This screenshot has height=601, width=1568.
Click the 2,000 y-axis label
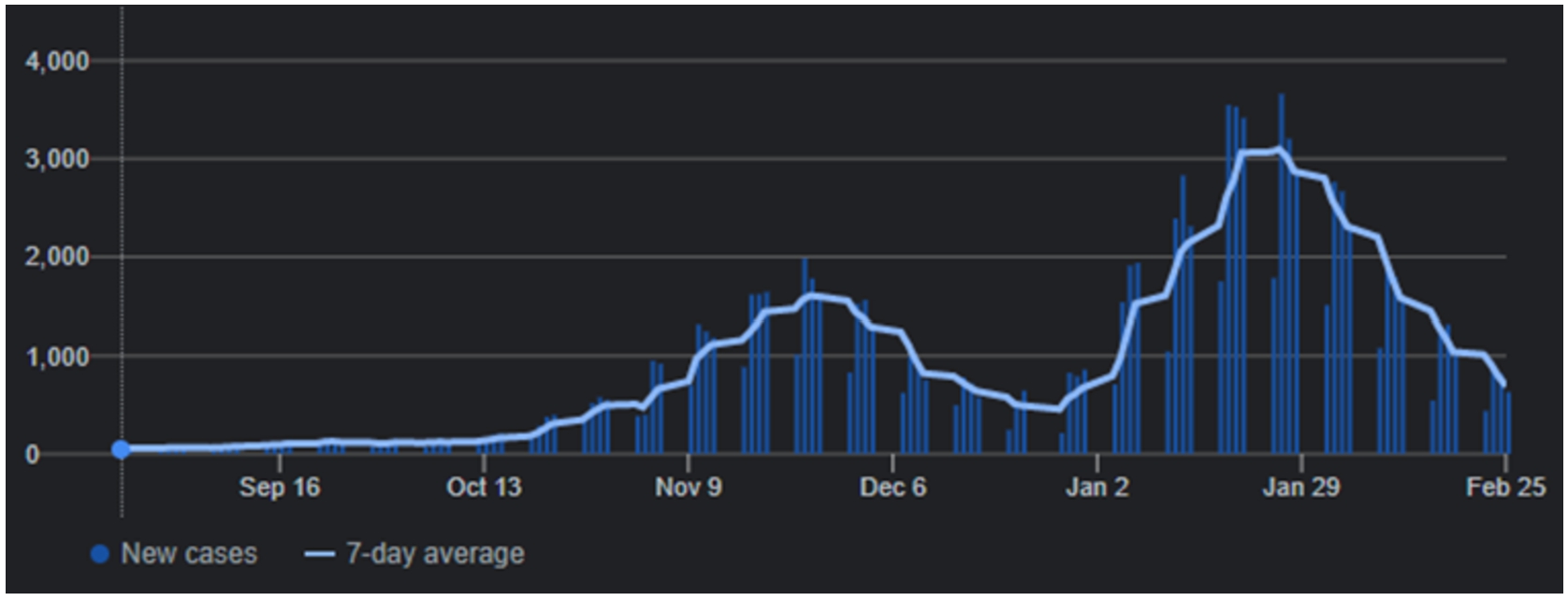tap(57, 257)
